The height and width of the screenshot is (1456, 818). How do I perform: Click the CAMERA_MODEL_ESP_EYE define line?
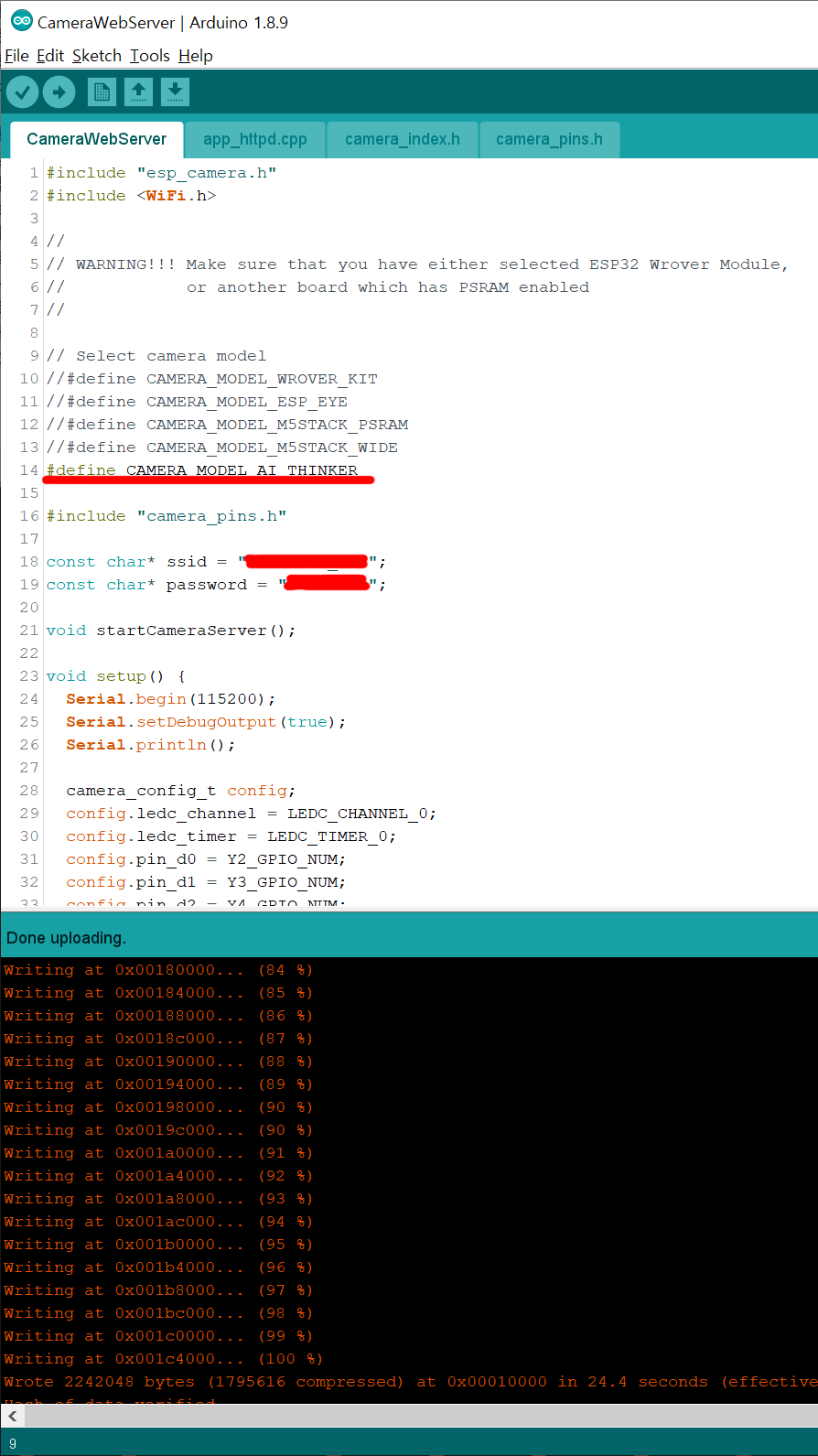pyautogui.click(x=197, y=402)
